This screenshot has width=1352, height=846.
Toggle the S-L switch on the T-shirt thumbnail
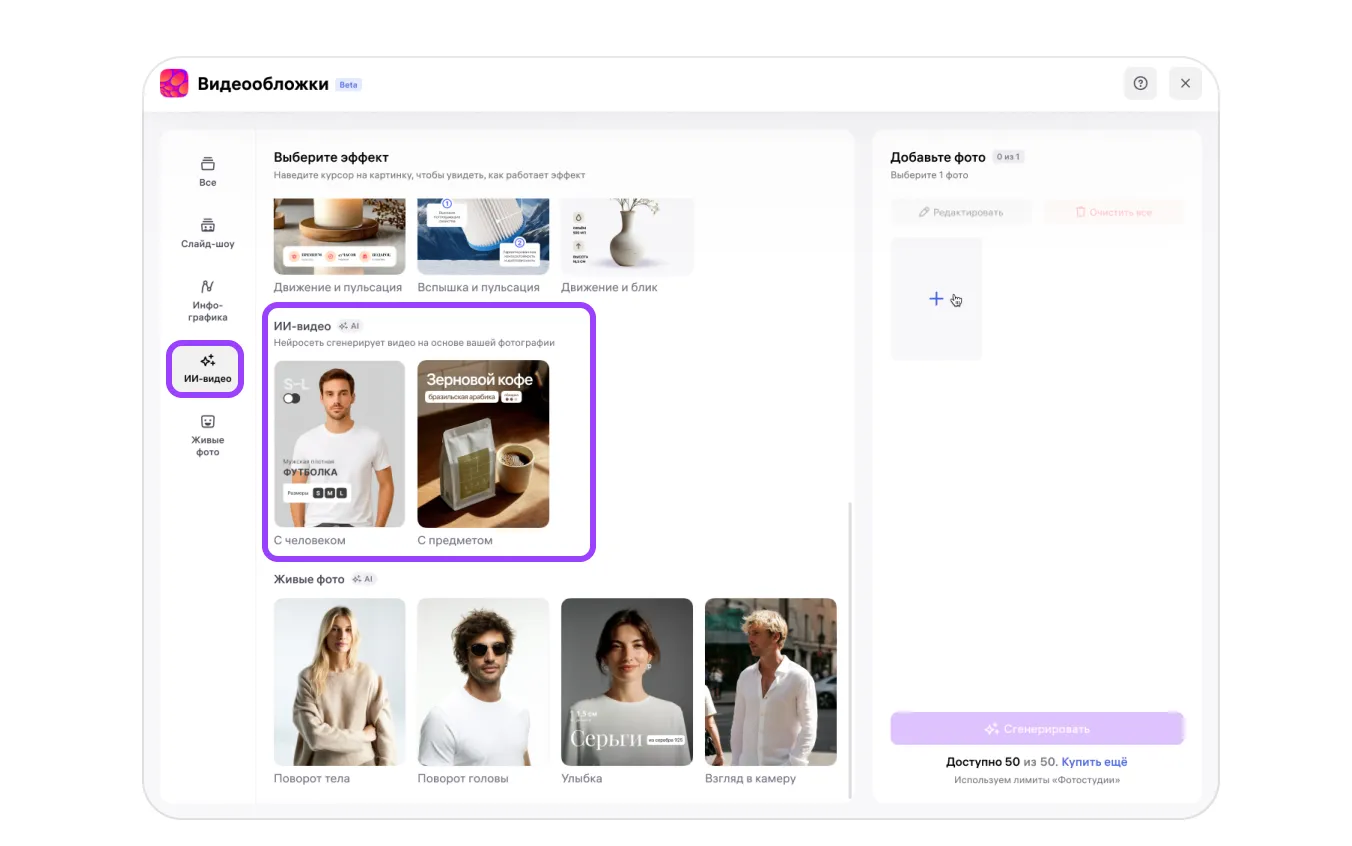coord(292,398)
